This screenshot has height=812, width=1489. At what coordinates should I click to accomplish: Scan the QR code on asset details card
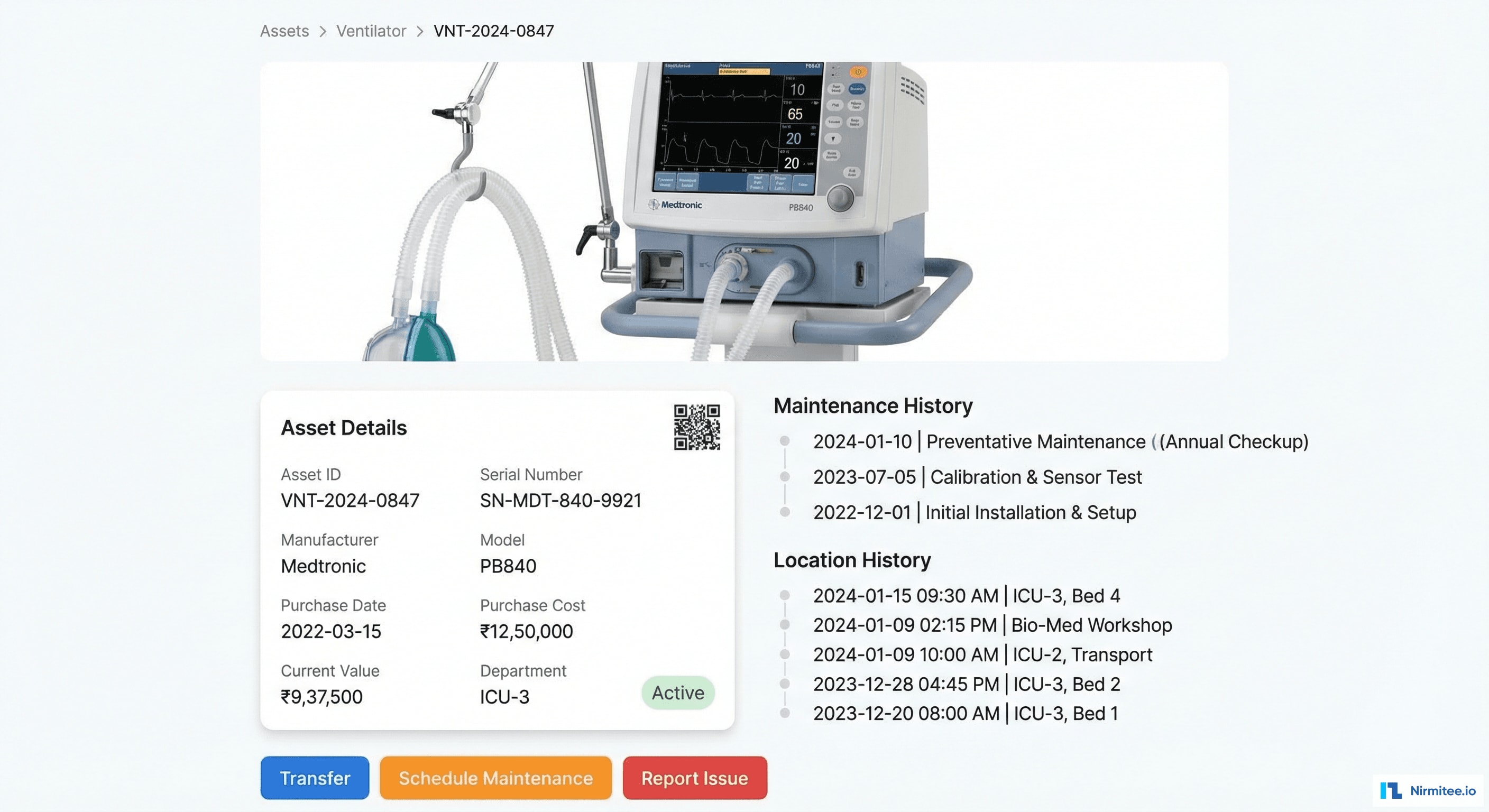[696, 428]
